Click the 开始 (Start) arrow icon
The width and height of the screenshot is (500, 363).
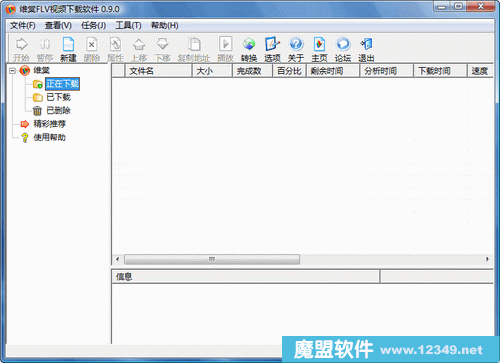tap(21, 49)
